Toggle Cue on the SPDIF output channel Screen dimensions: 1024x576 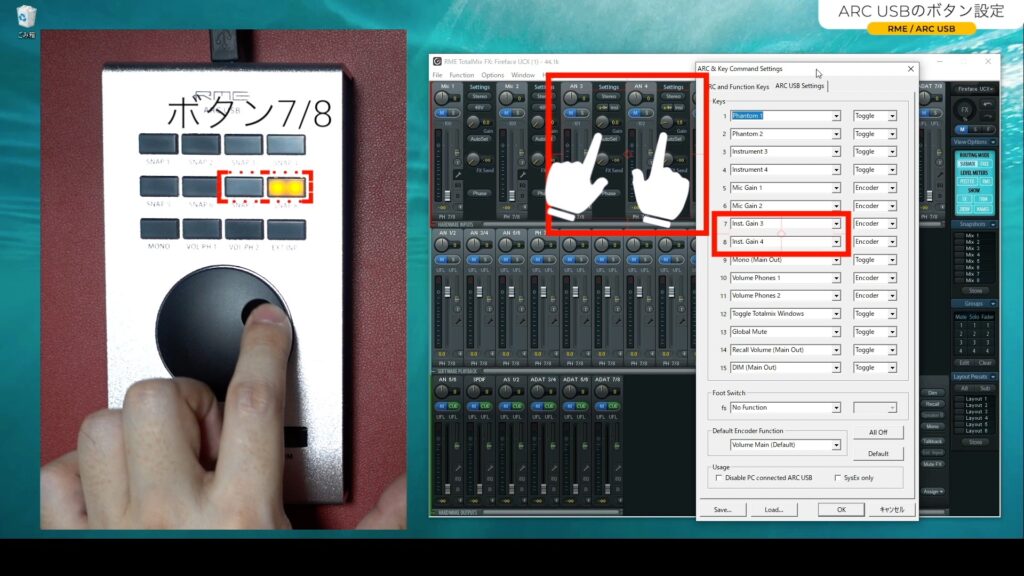[x=485, y=406]
